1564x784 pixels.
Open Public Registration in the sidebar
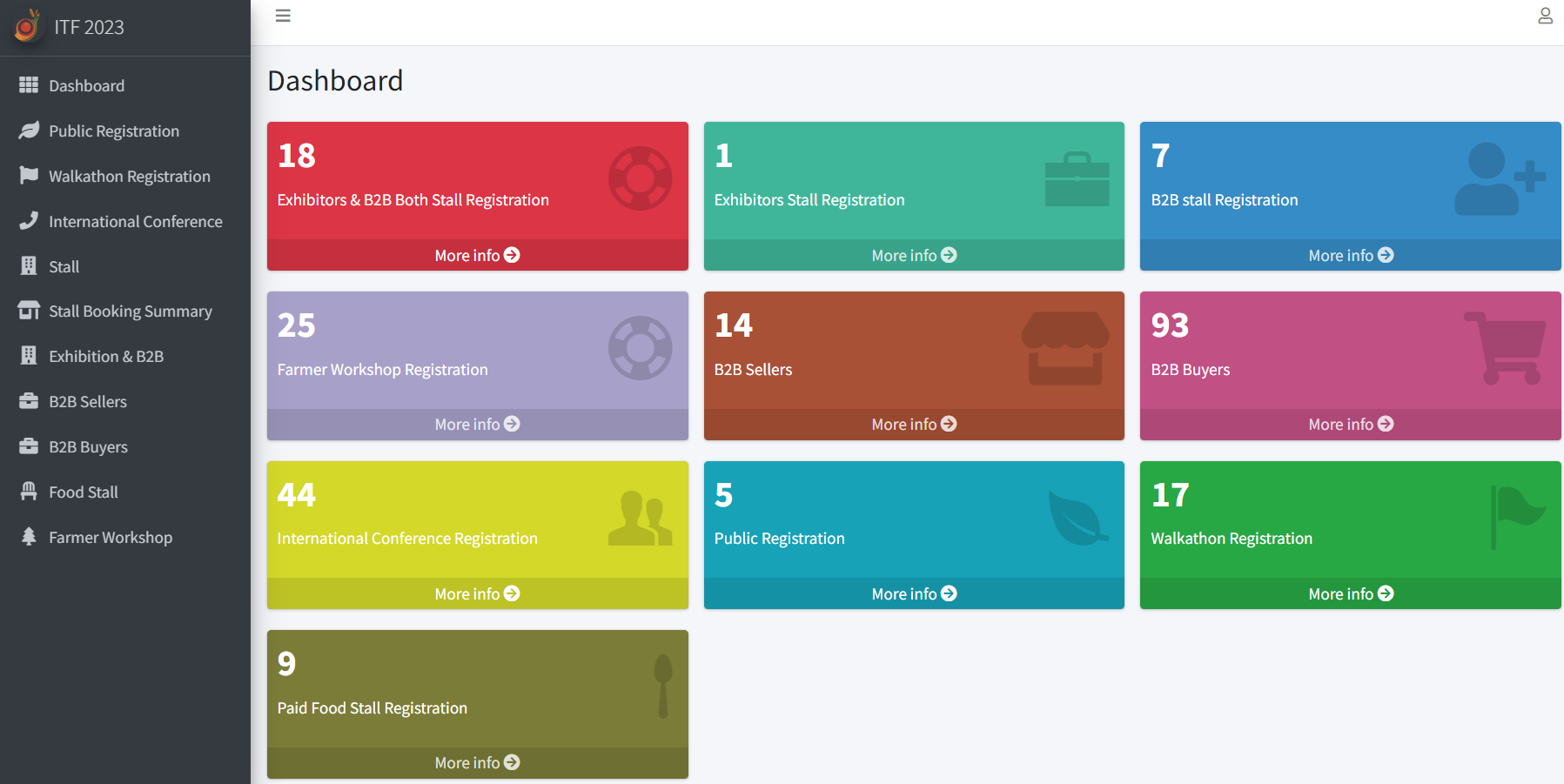[x=125, y=131]
